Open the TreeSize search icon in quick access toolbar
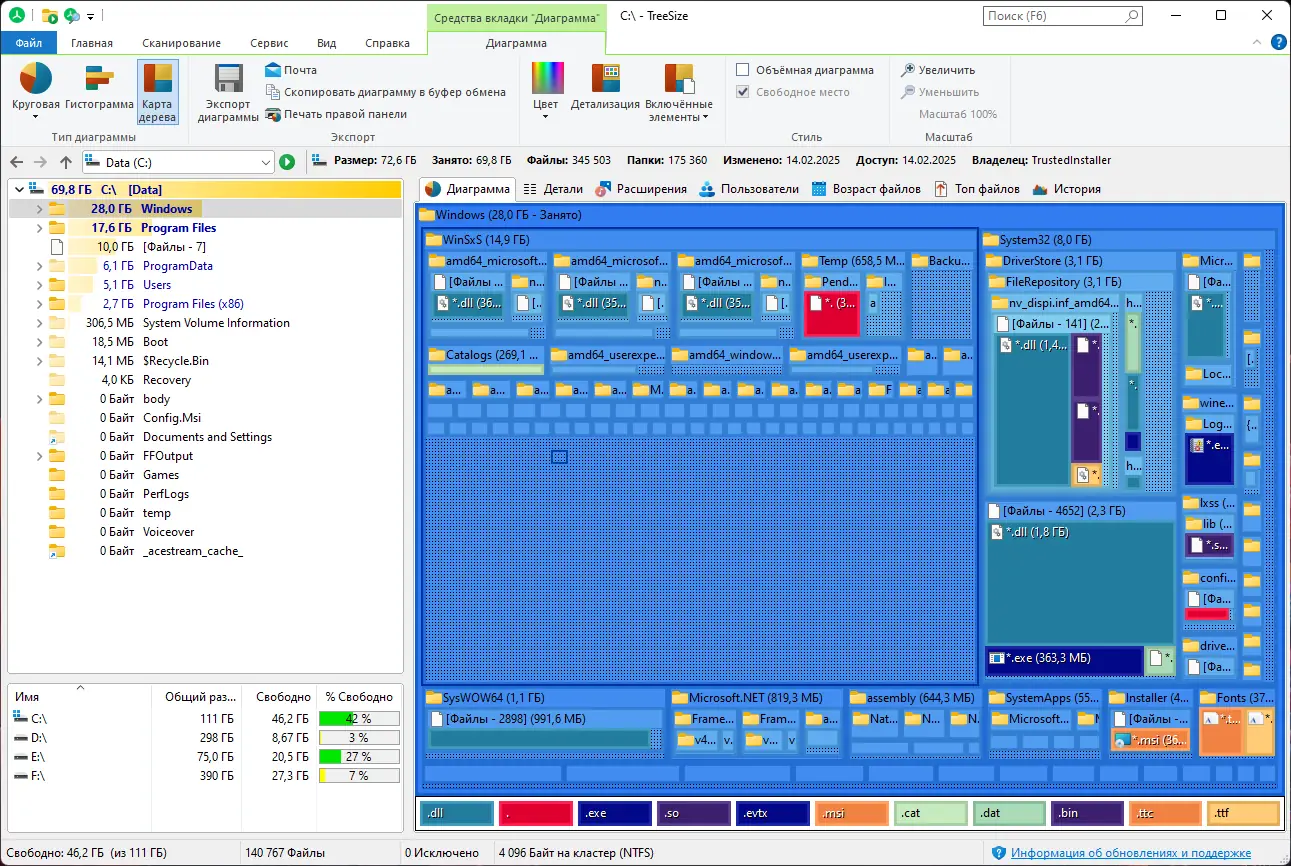The image size is (1291, 866). pos(72,15)
